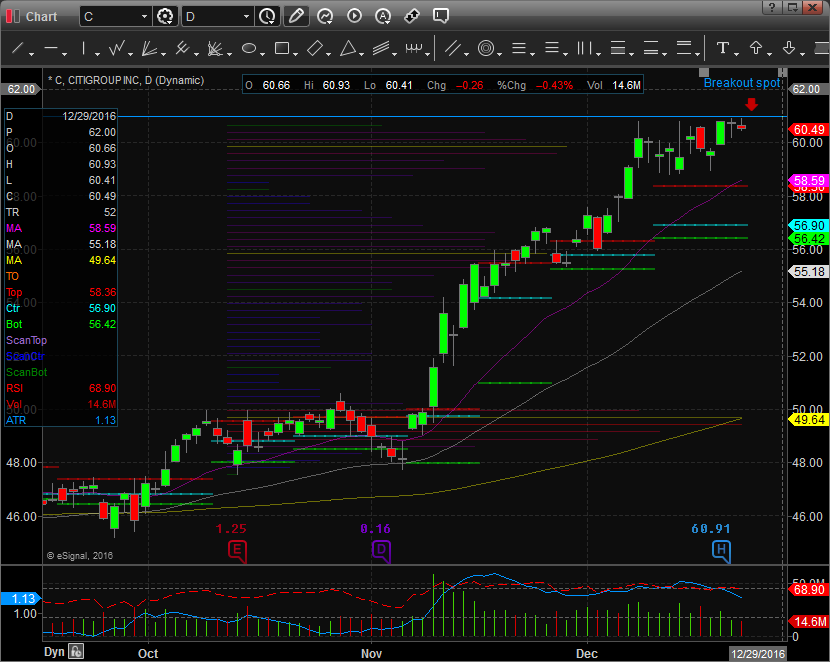Select the down arrow marker tool
The height and width of the screenshot is (662, 830).
point(789,49)
